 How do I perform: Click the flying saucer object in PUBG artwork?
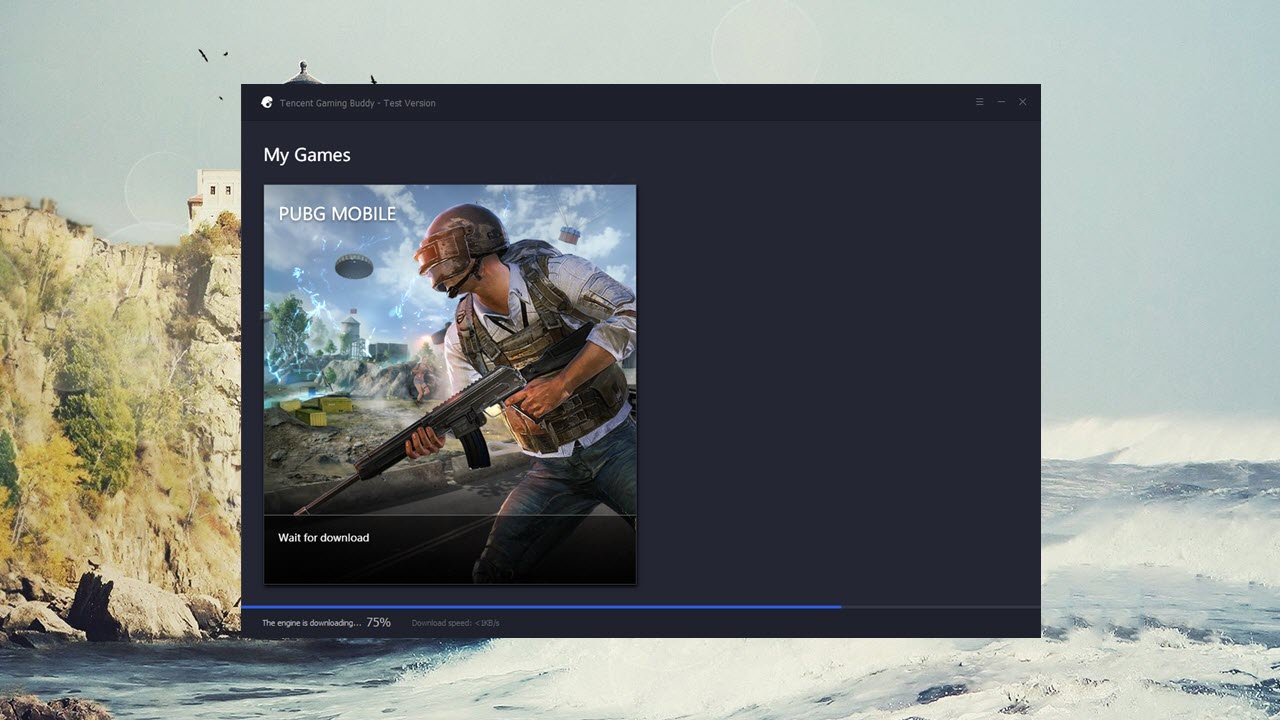click(x=353, y=265)
